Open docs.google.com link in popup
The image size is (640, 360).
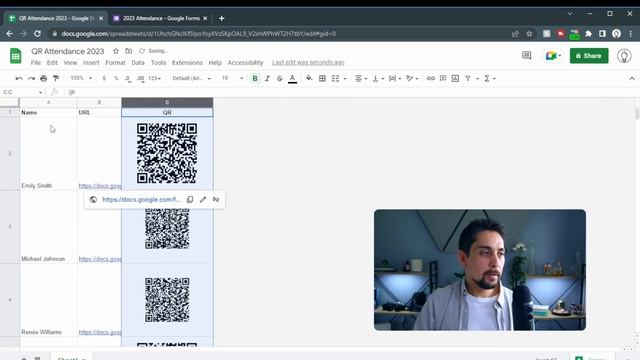tap(141, 200)
